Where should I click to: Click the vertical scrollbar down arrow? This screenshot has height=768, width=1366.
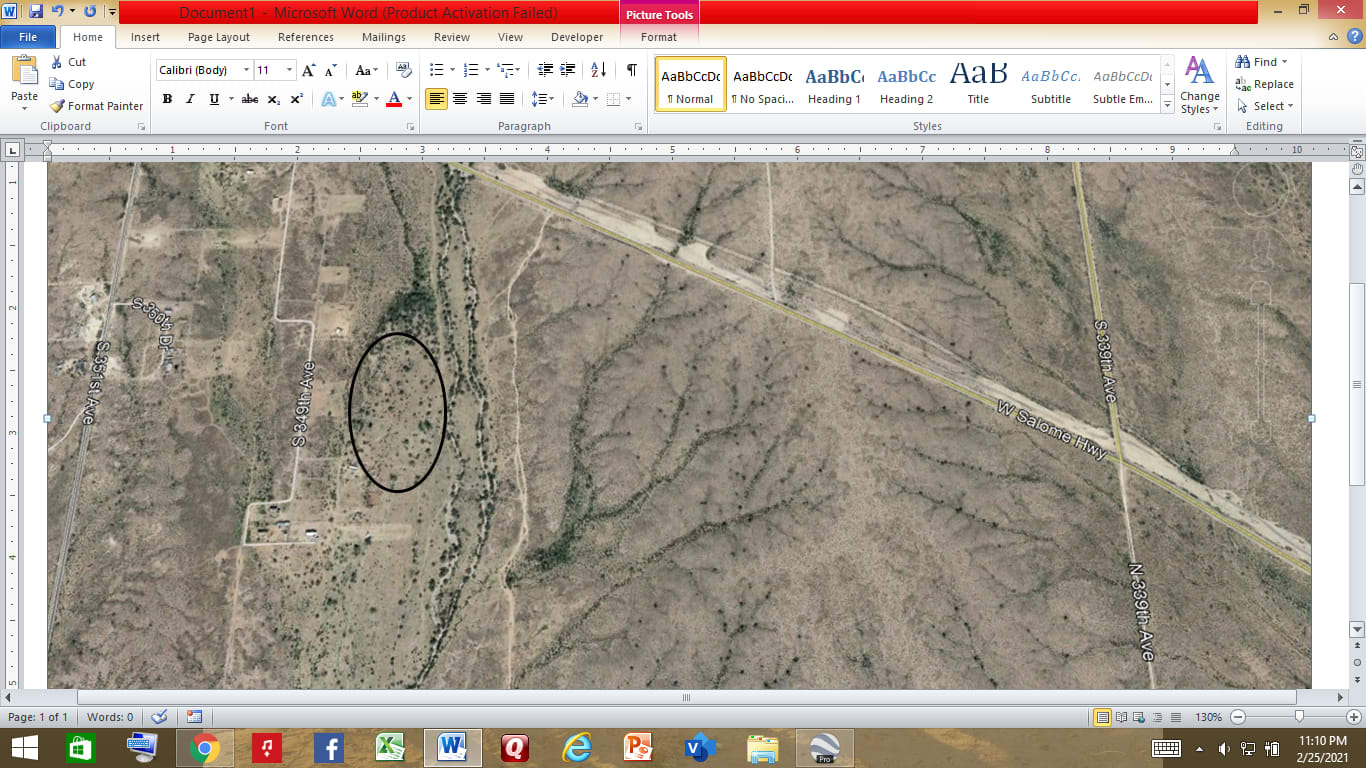tap(1357, 629)
